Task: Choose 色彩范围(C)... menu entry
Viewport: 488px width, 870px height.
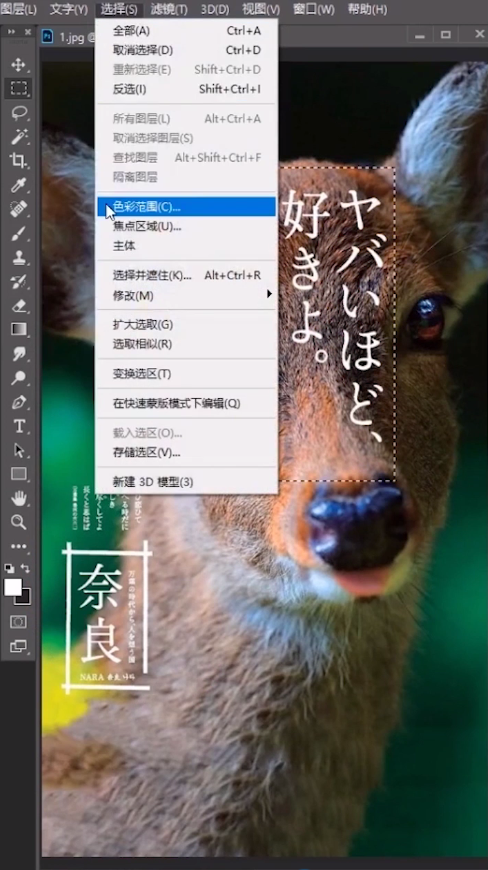Action: 186,207
